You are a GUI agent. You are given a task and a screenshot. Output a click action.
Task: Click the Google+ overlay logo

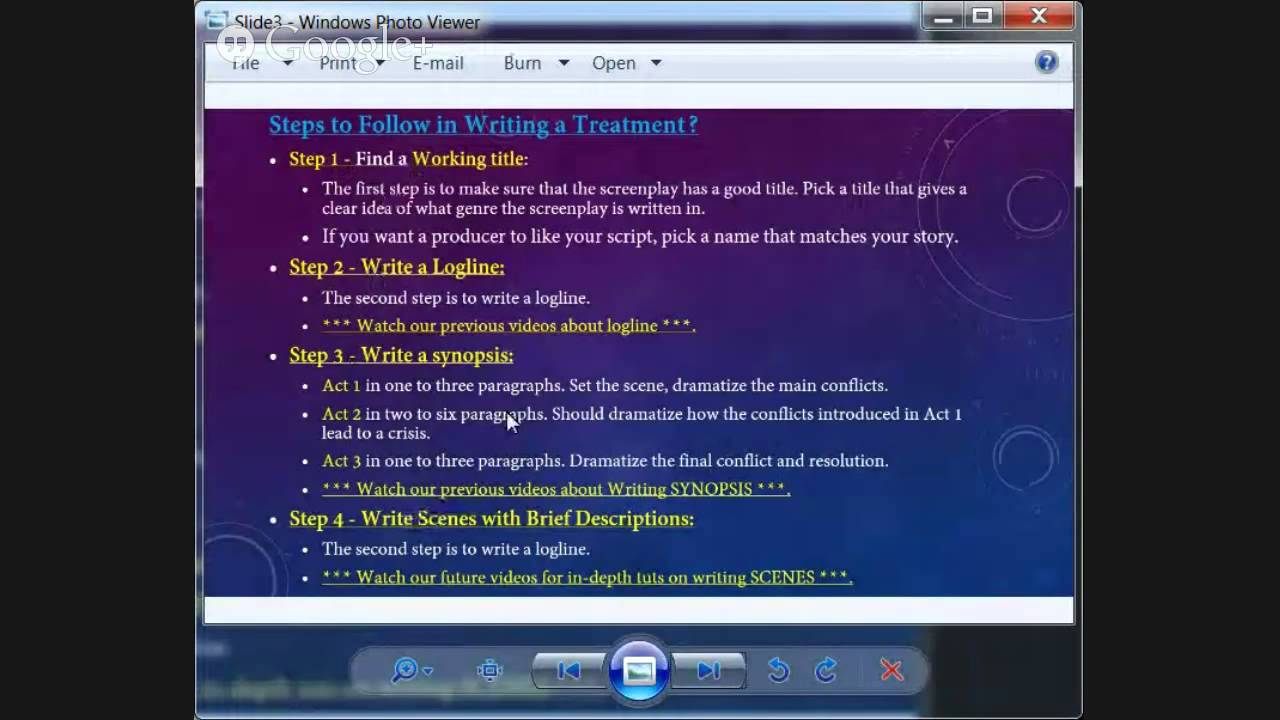[x=325, y=44]
